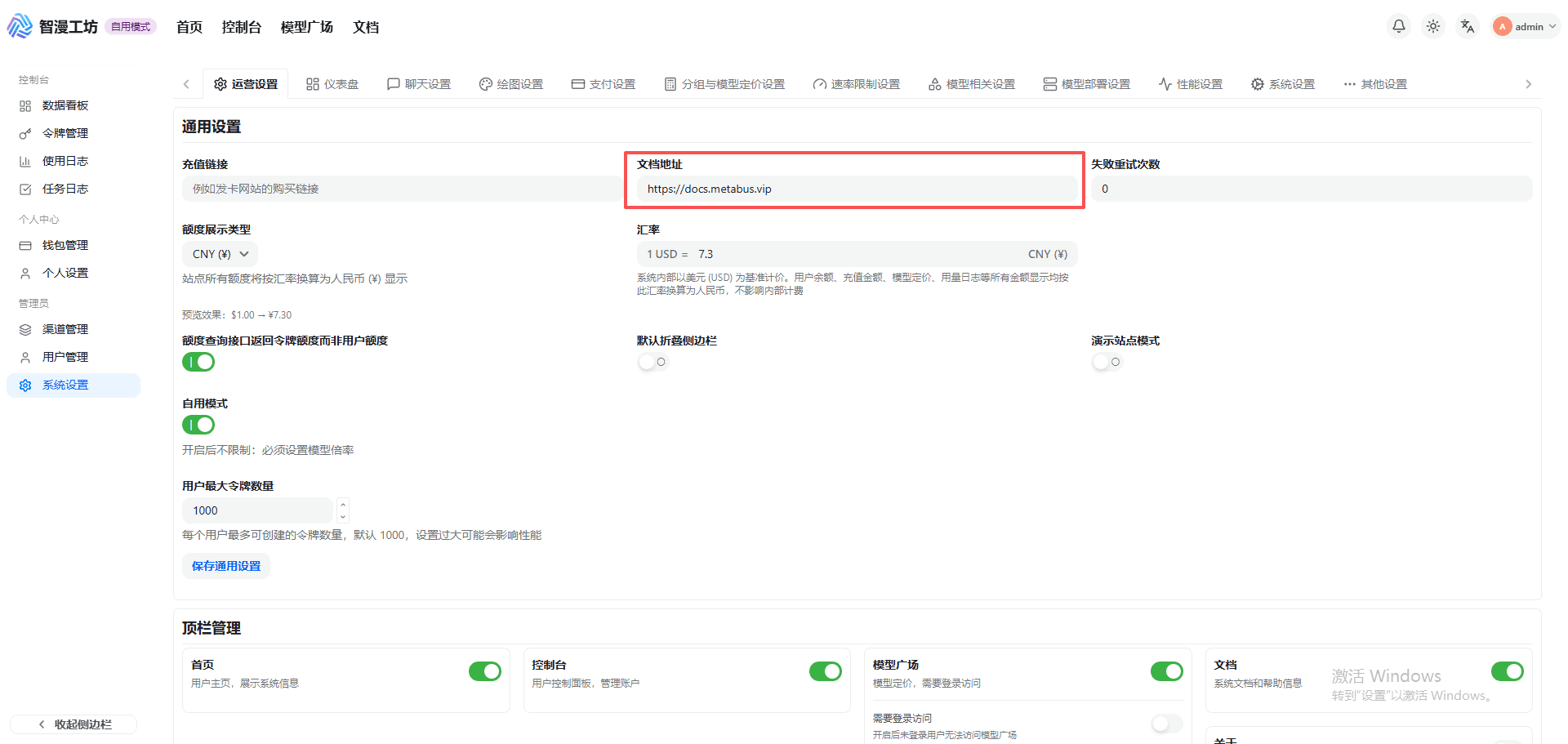Click the 钱包管理 card icon
1568x744 pixels.
[x=25, y=245]
